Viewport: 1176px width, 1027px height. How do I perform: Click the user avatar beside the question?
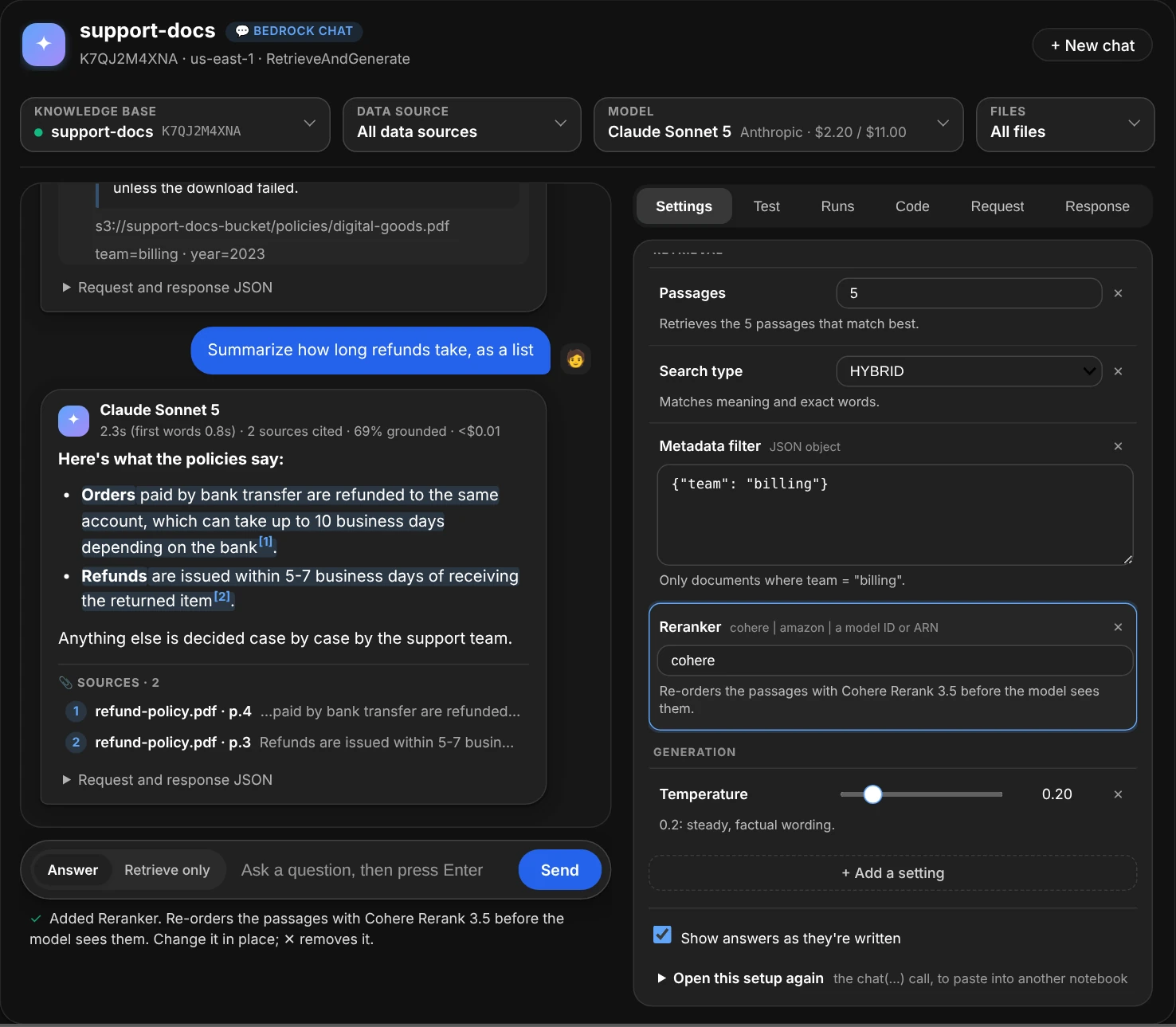point(575,359)
